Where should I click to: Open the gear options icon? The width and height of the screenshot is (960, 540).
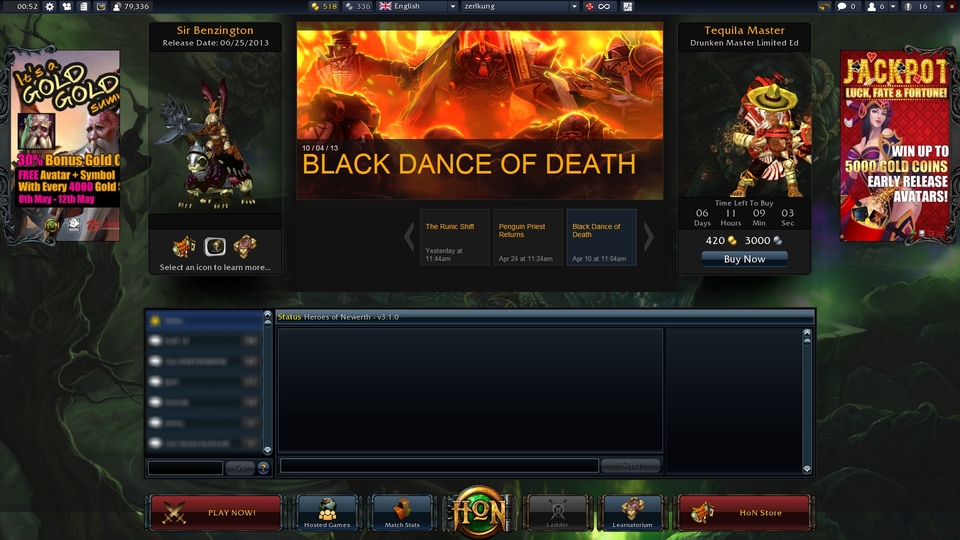click(x=50, y=6)
